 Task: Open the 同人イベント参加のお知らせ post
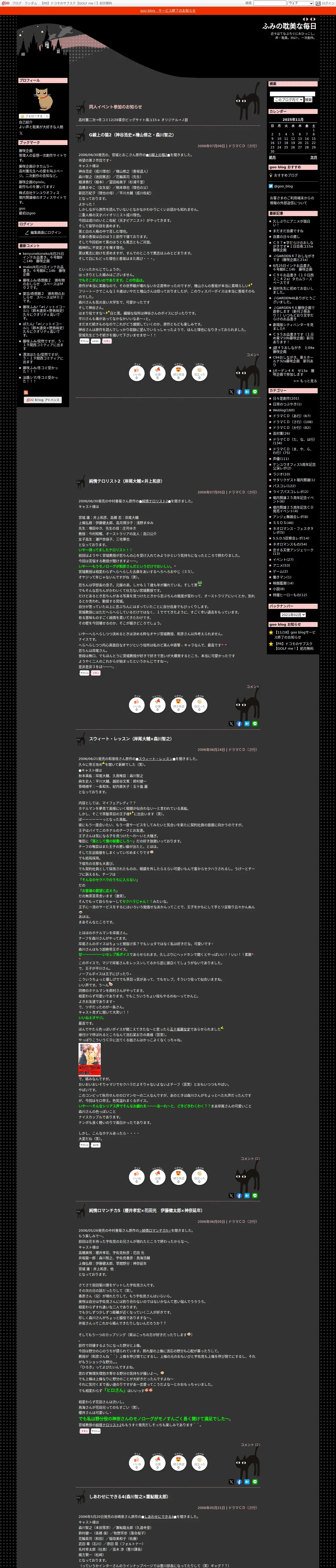pyautogui.click(x=115, y=107)
